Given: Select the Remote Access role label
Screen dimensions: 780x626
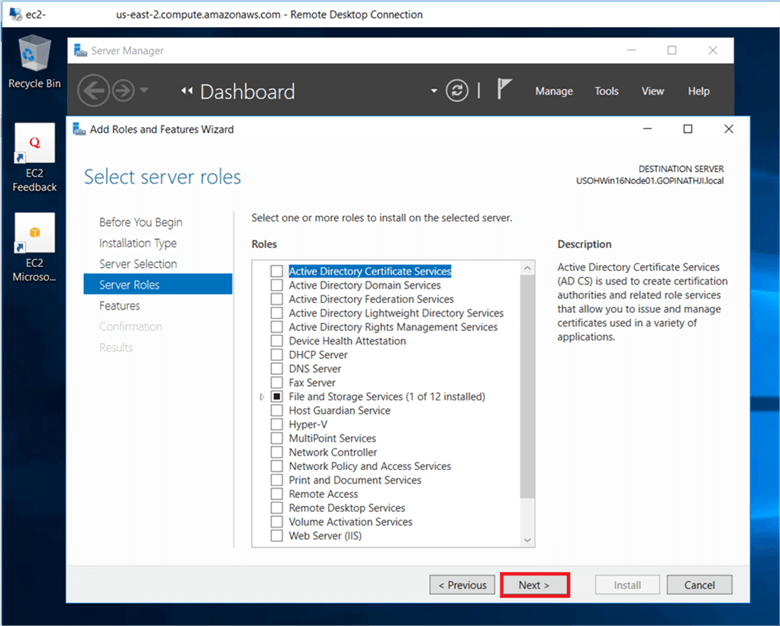Looking at the screenshot, I should click(323, 494).
